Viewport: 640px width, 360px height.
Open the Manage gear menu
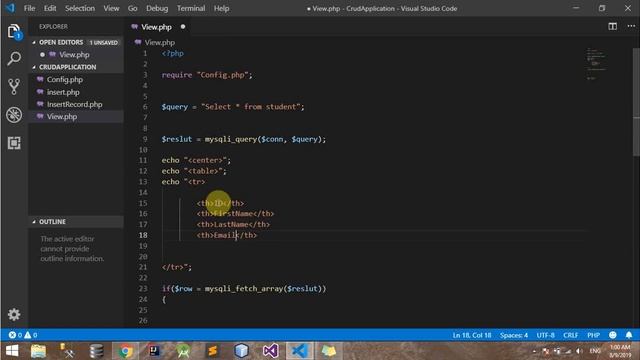[x=14, y=314]
